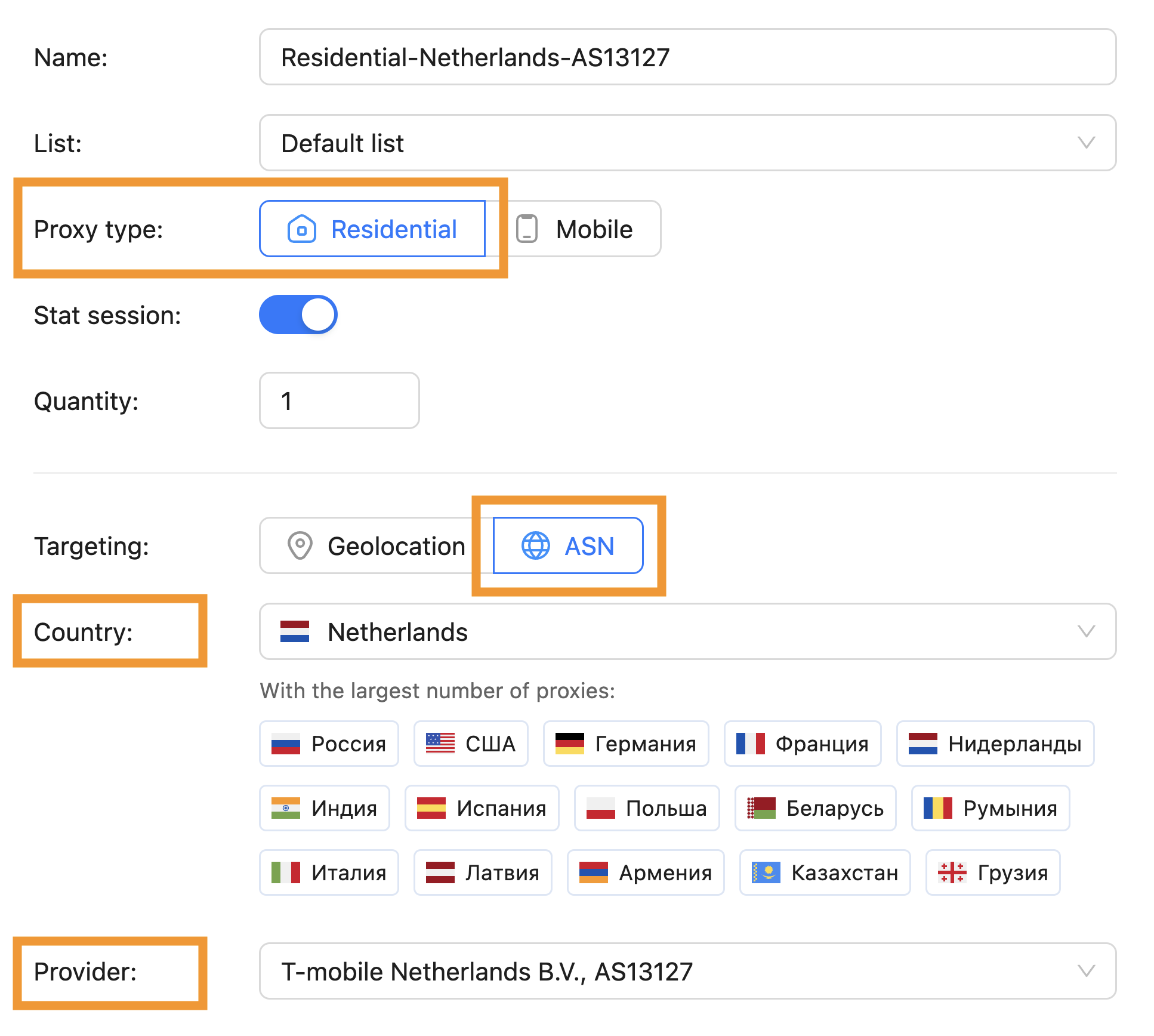Click the Georgian flag icon in Грузия chip
Screen dimensions: 1154x1036
click(x=952, y=872)
